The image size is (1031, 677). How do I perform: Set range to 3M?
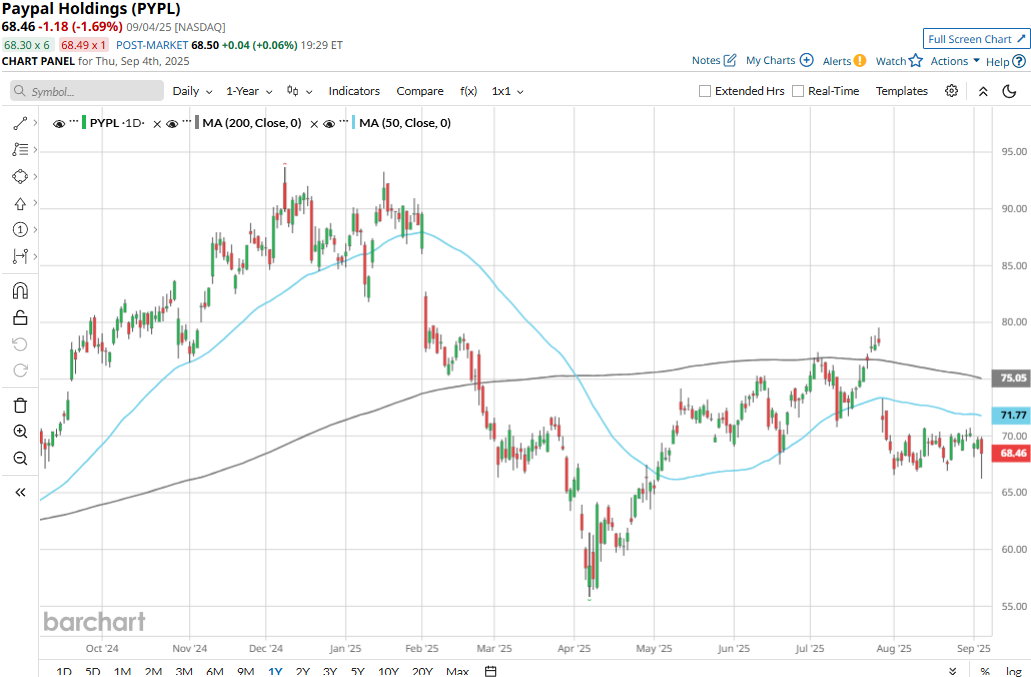[184, 671]
